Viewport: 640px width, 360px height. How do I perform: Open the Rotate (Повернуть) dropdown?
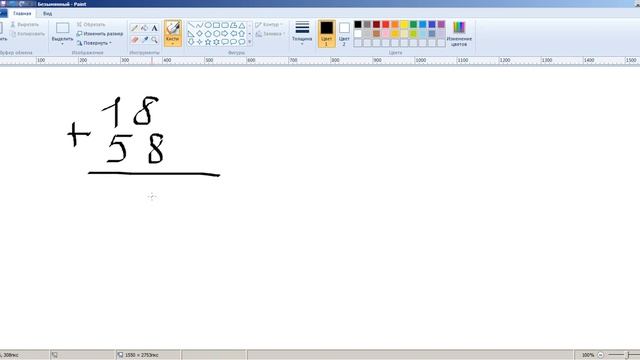(x=94, y=43)
